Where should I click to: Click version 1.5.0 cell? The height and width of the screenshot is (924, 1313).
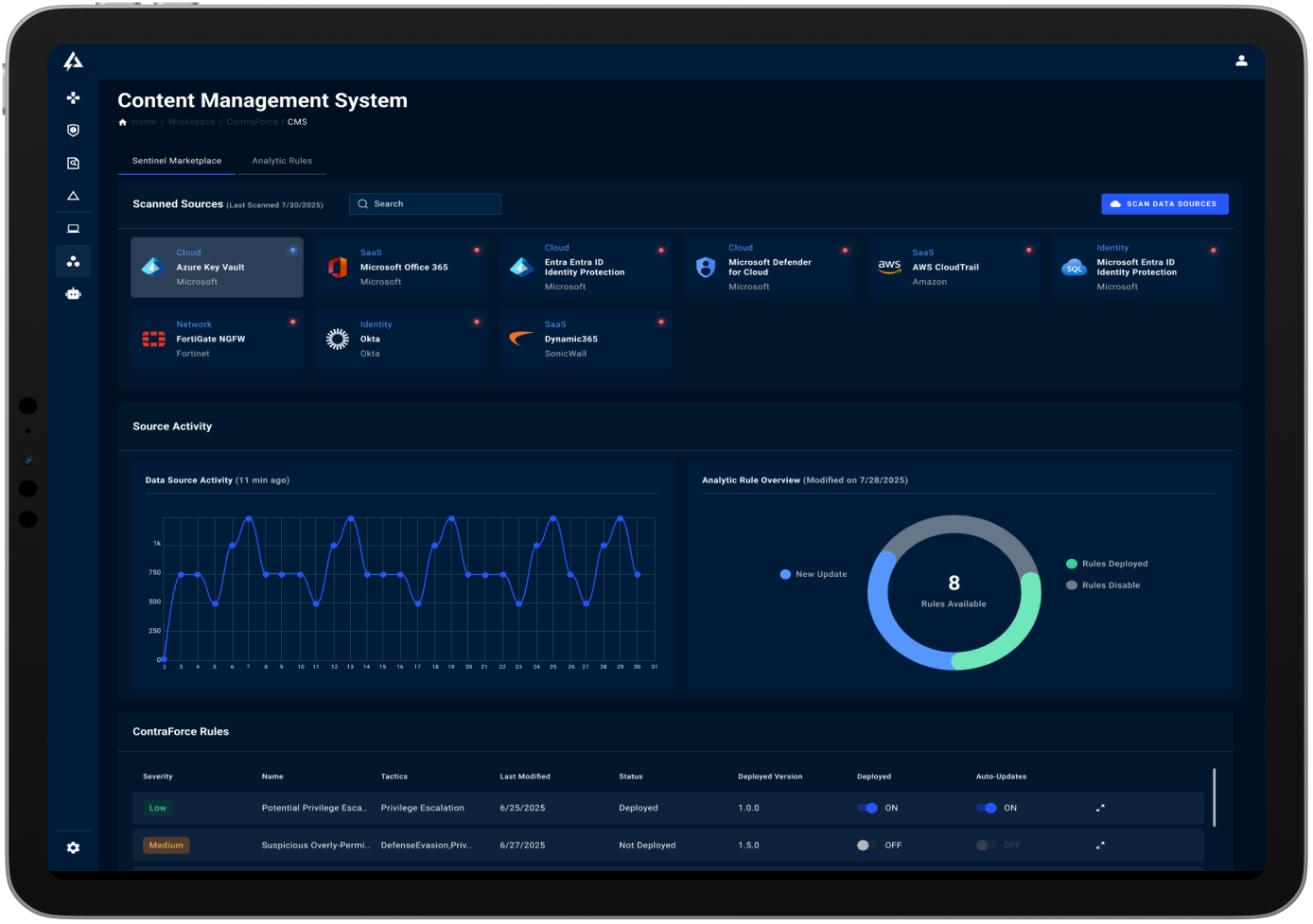748,846
